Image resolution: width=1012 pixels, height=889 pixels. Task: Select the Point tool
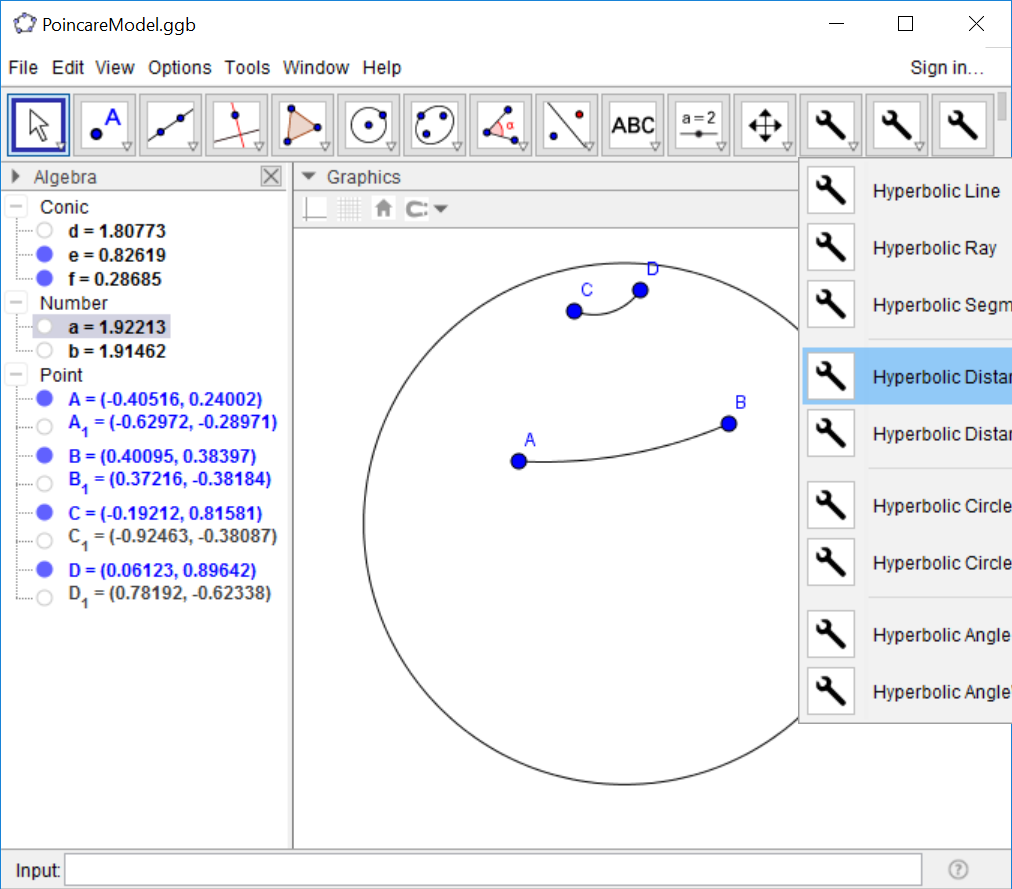point(103,123)
